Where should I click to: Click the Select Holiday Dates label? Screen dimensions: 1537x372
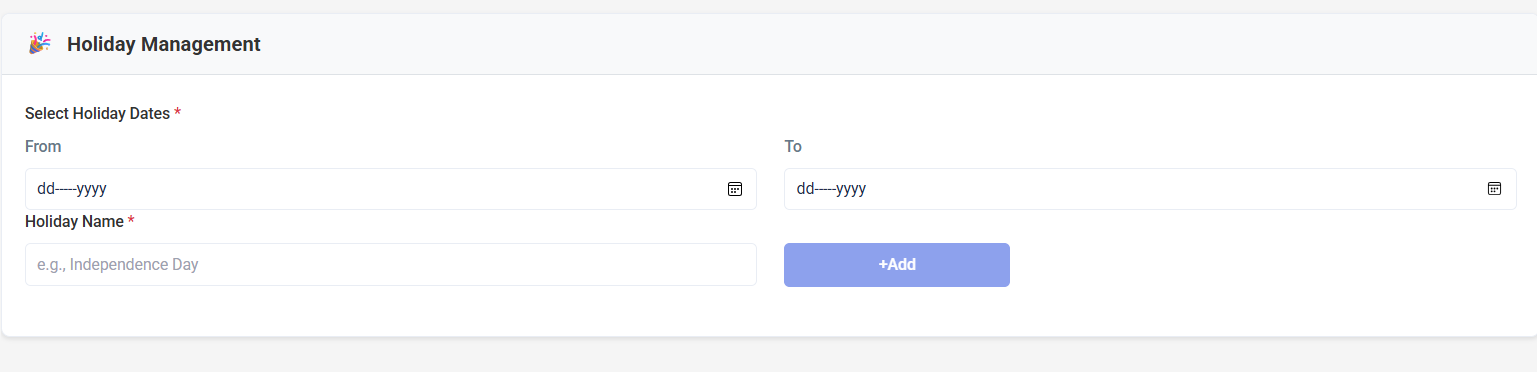[x=97, y=114]
